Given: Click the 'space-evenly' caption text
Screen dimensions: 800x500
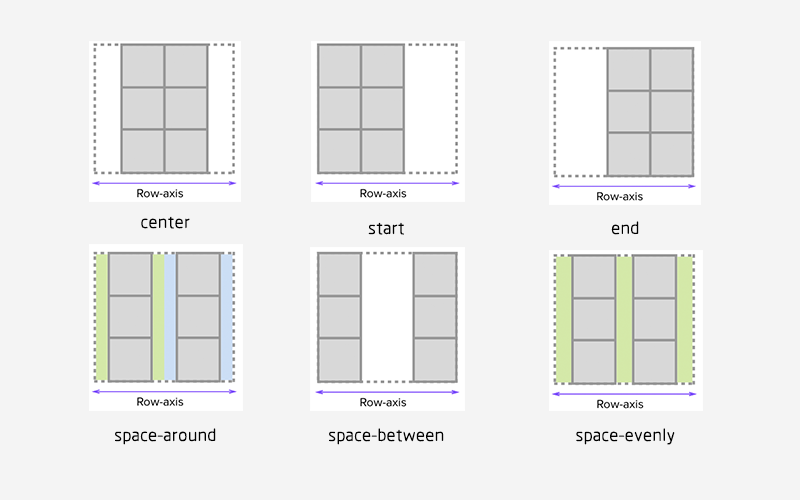Looking at the screenshot, I should click(625, 436).
